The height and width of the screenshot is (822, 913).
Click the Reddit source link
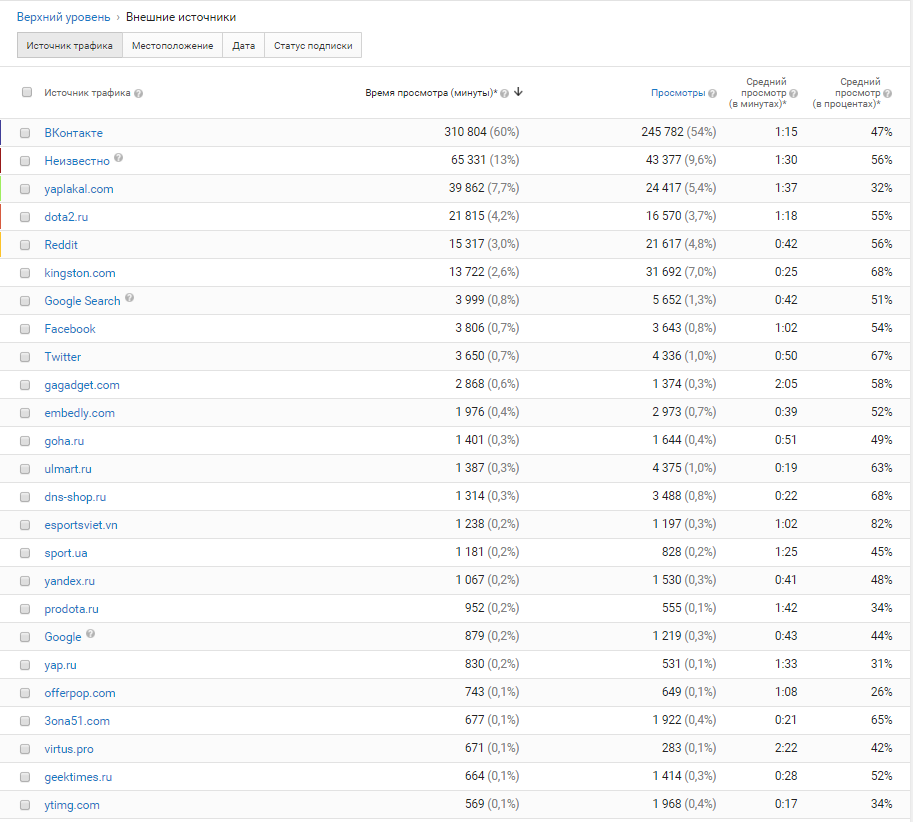pos(61,245)
